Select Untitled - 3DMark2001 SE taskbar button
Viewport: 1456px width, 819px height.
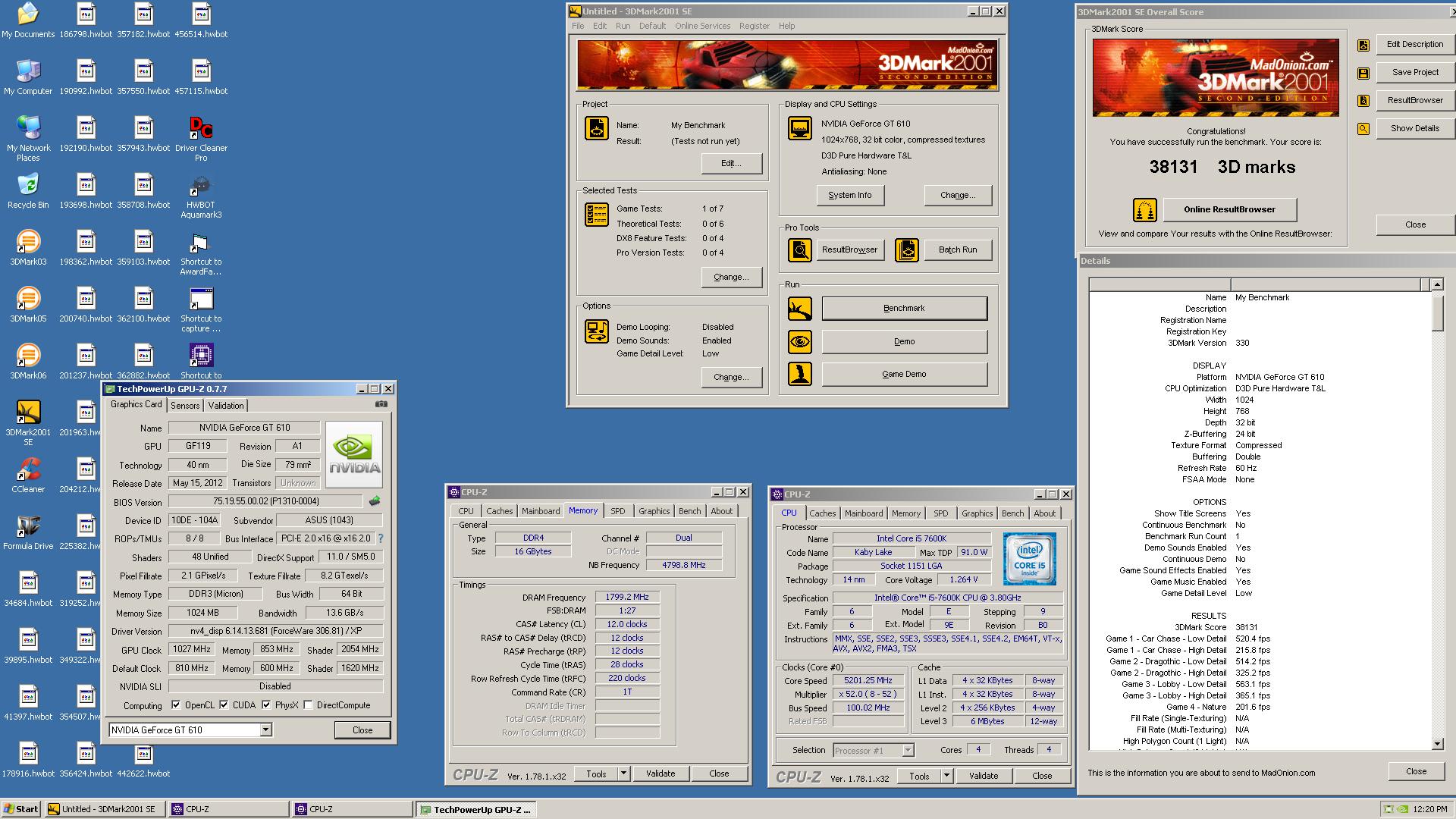tap(105, 809)
